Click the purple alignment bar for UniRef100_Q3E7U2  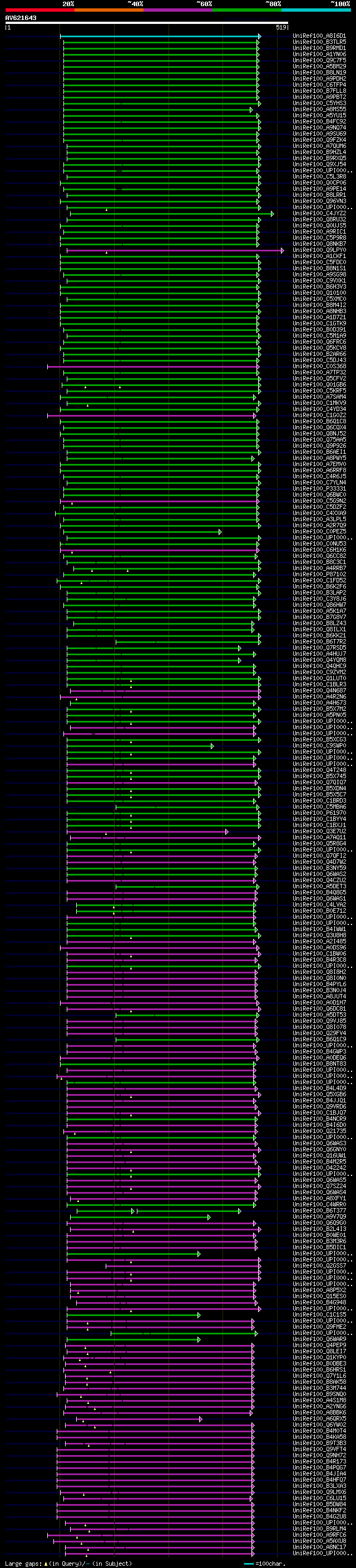coord(148,832)
